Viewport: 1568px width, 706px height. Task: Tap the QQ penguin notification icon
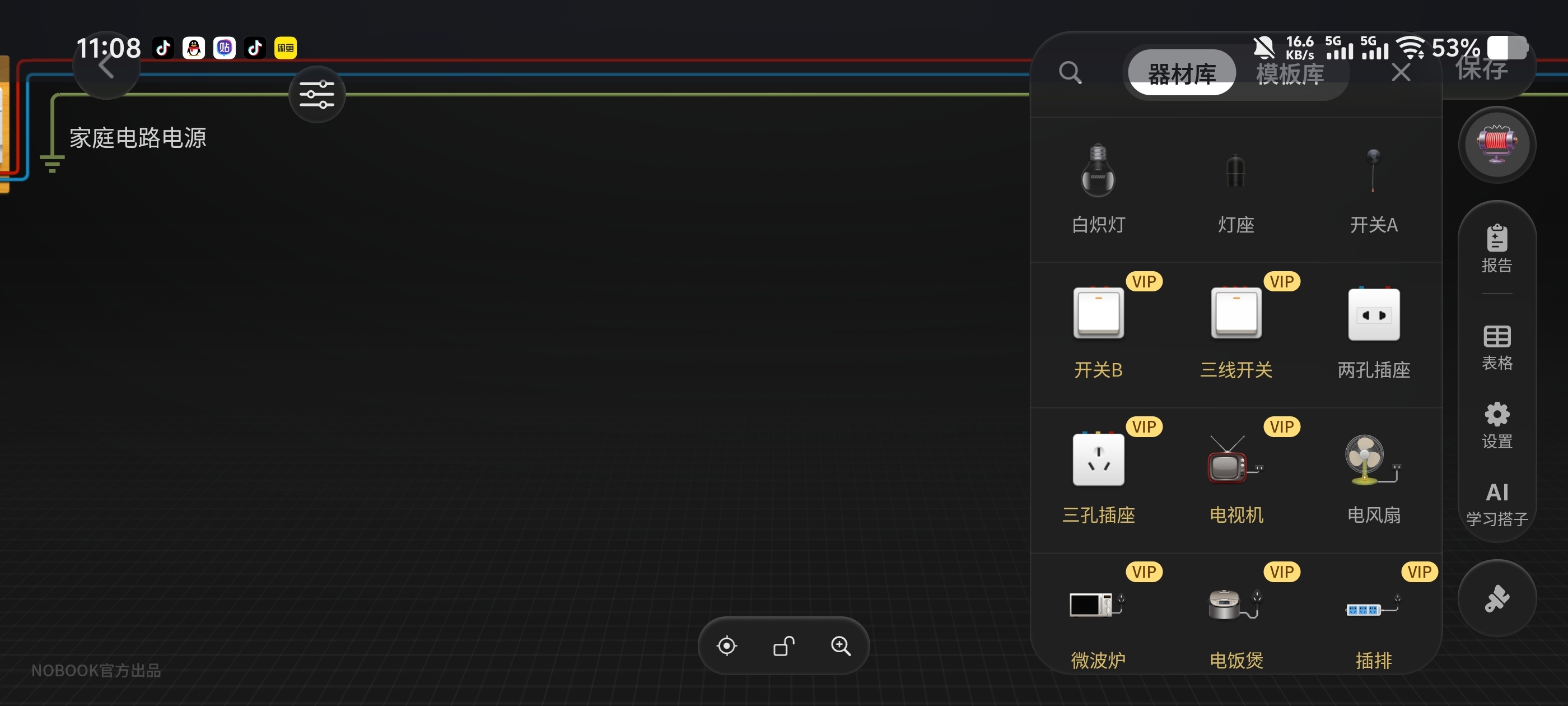coord(194,48)
